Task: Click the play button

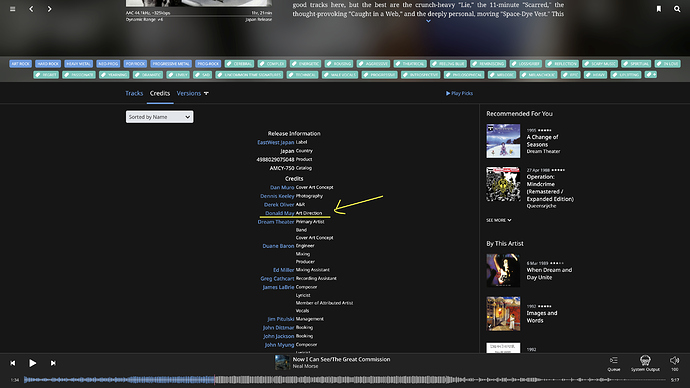Action: point(33,363)
